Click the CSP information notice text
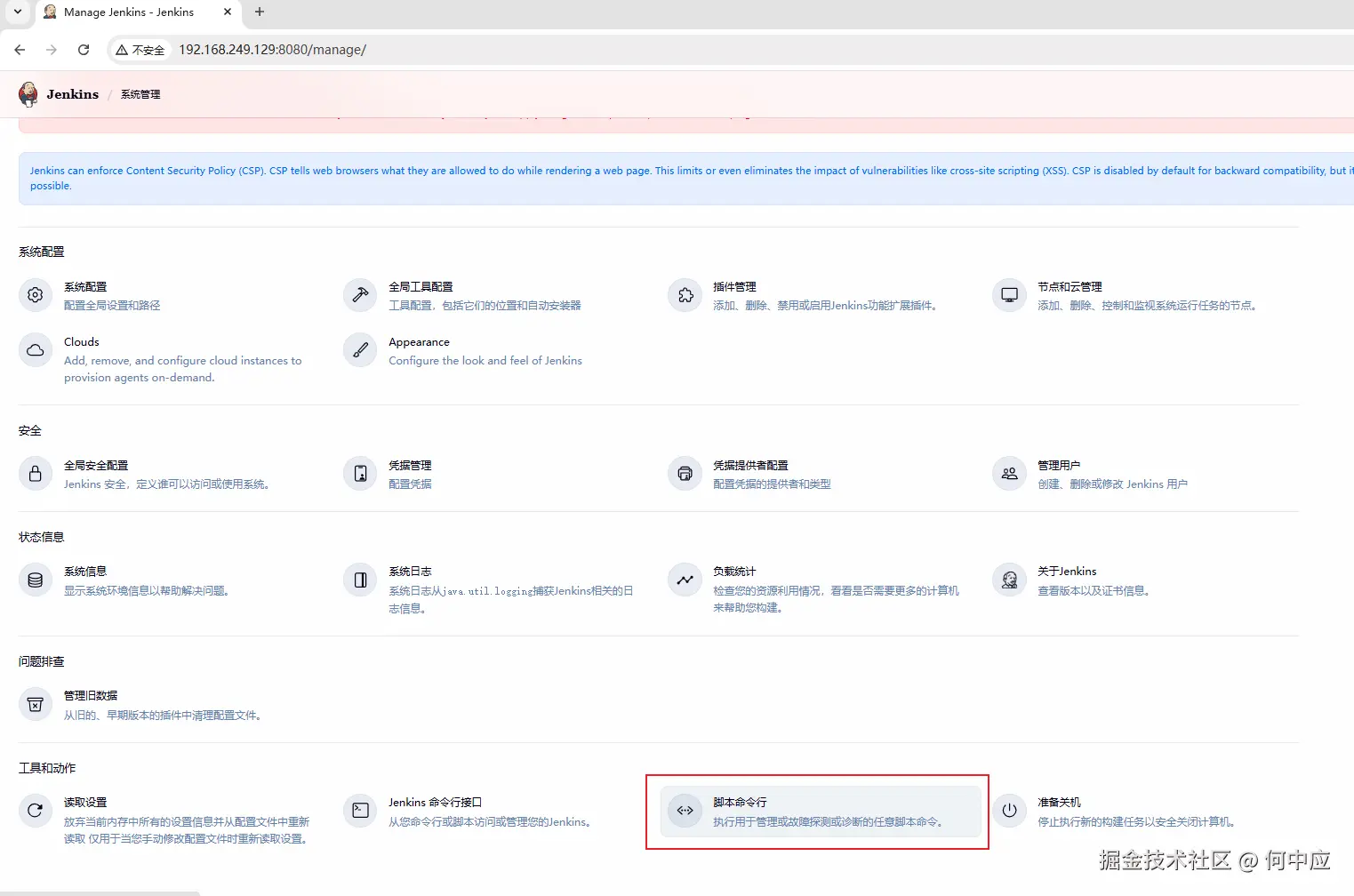 pos(692,178)
